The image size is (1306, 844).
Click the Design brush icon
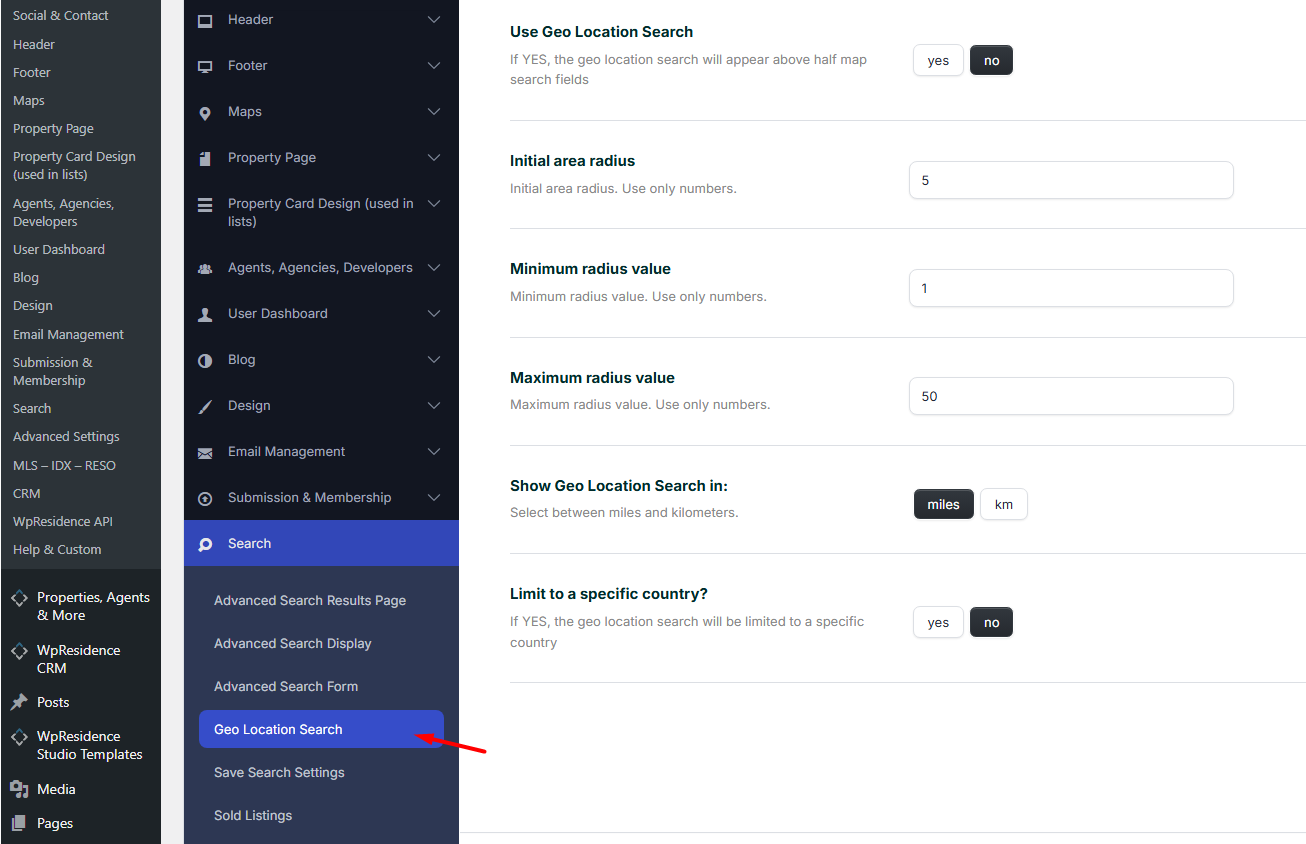tap(205, 406)
